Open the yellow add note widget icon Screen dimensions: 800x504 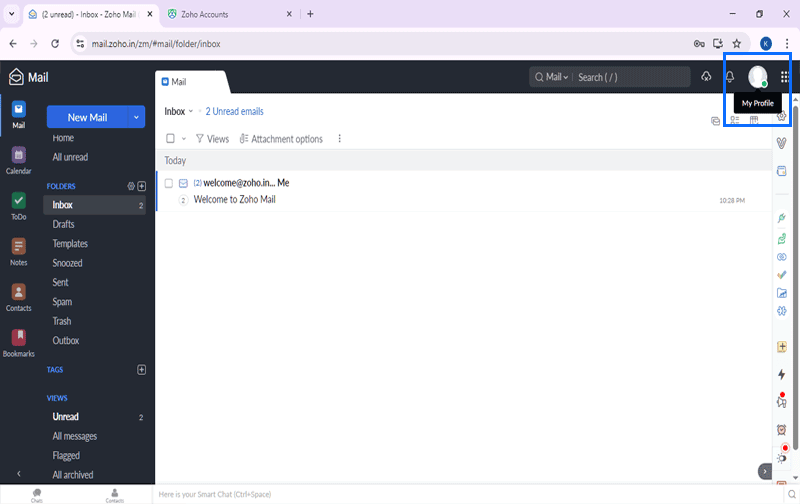(781, 347)
